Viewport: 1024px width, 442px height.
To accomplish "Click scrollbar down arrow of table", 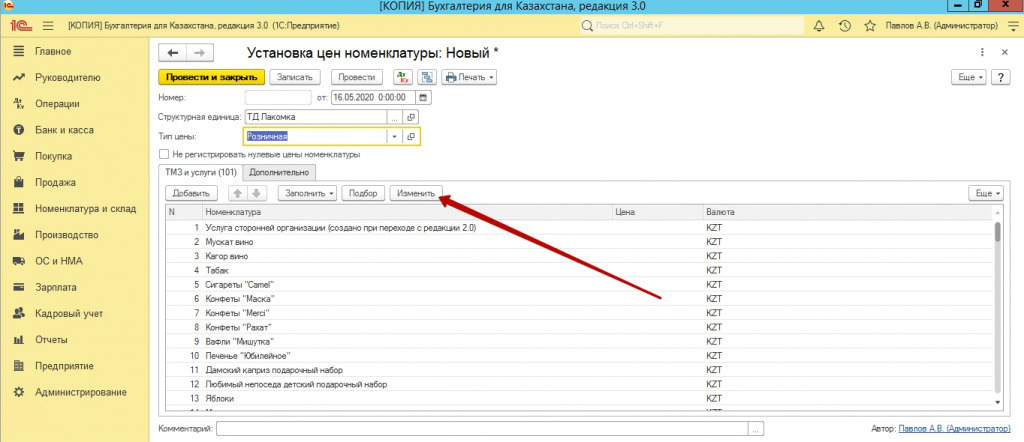I will (x=997, y=403).
